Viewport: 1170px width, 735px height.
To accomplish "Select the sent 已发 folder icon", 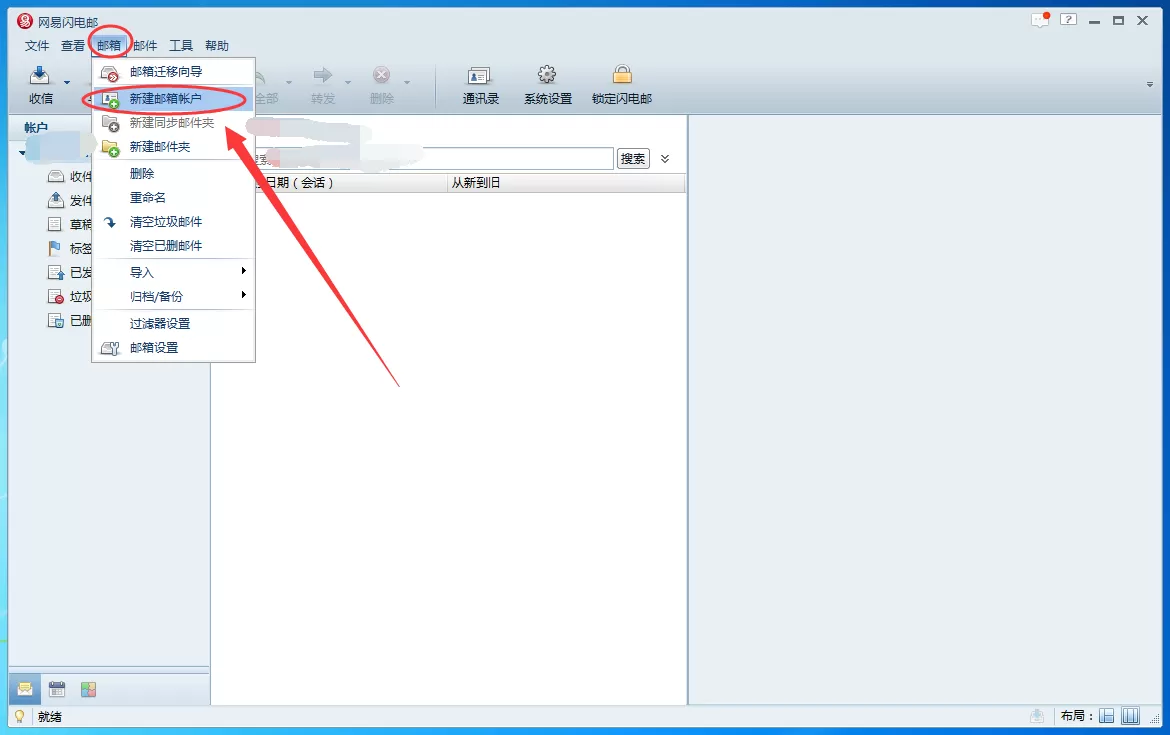I will click(55, 272).
